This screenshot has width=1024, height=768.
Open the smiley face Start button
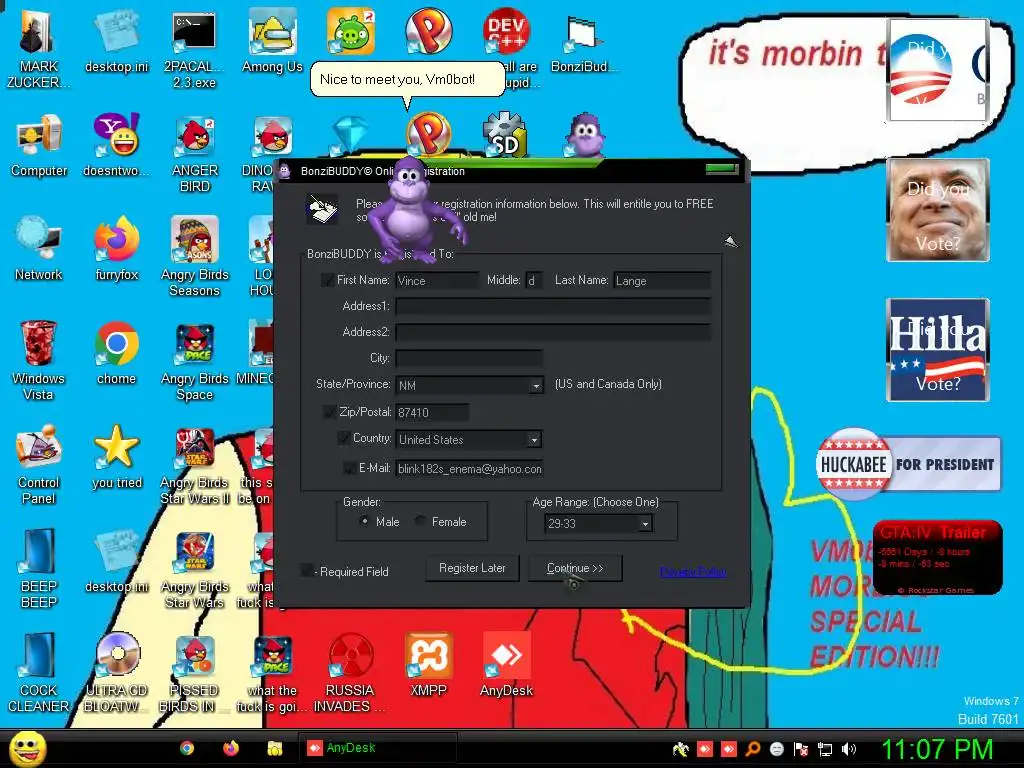coord(27,748)
